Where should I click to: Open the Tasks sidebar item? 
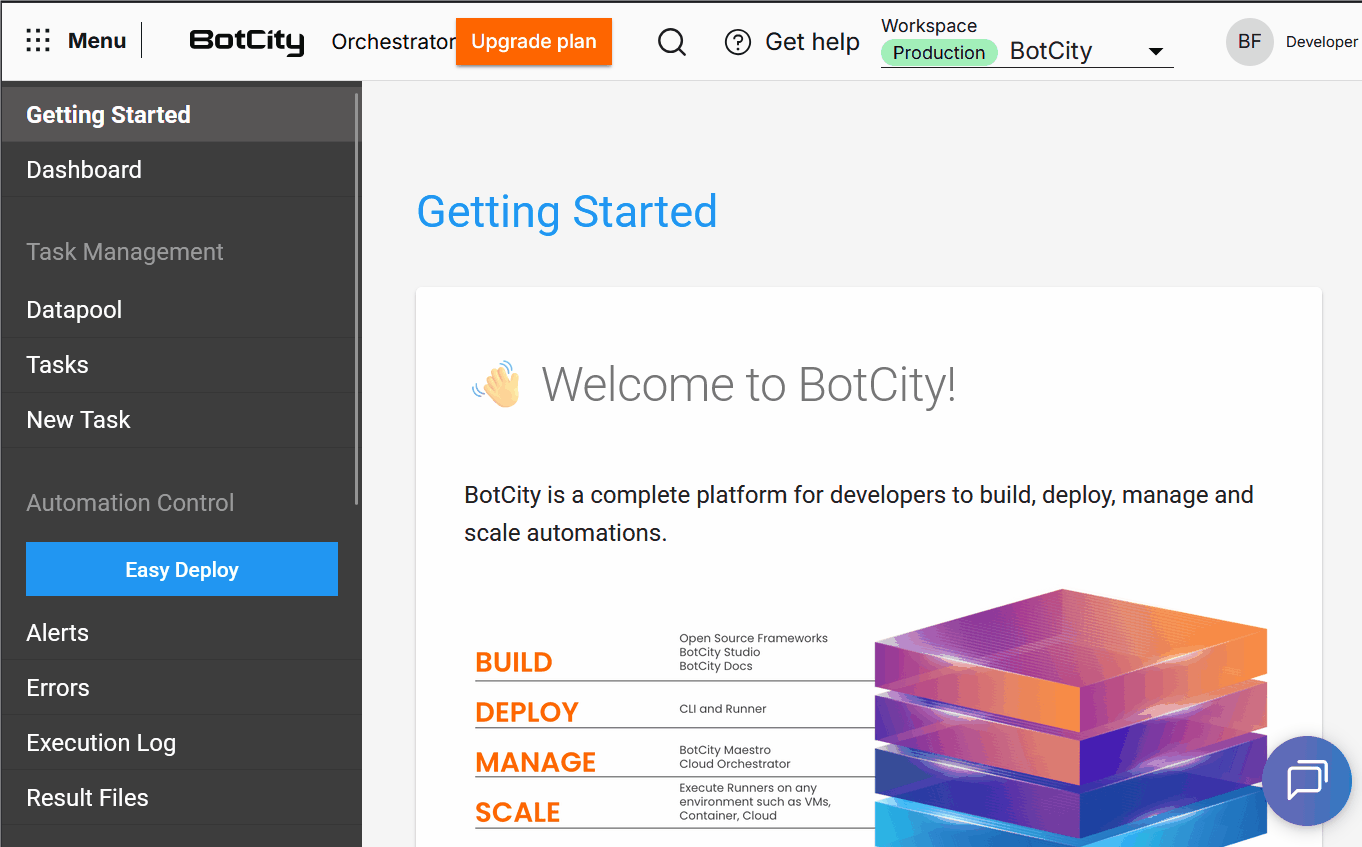58,365
